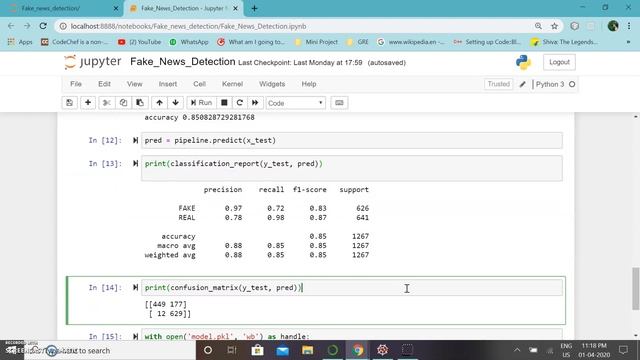Open the View menu

pos(135,84)
